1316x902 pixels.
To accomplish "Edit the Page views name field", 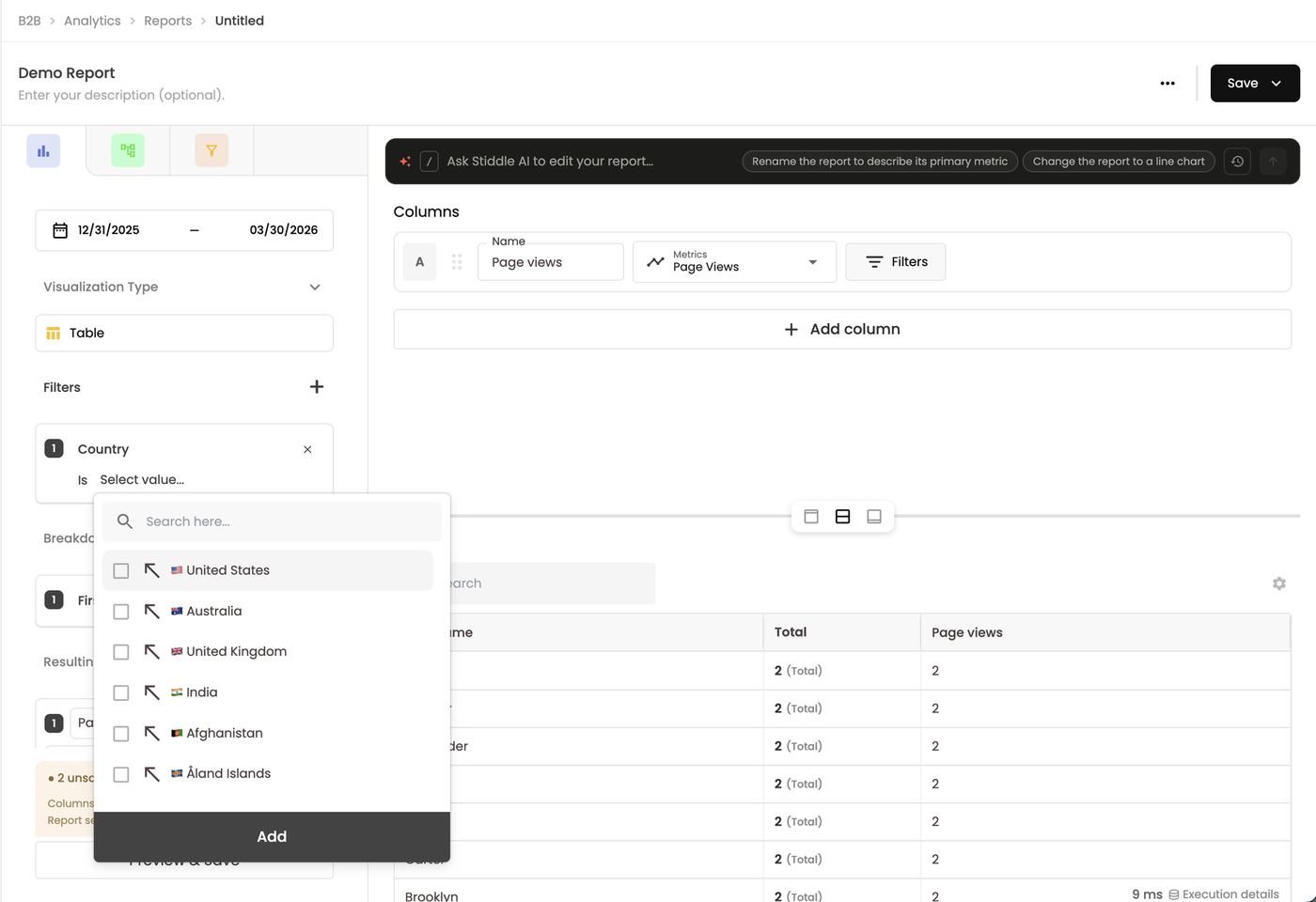I will (x=551, y=262).
